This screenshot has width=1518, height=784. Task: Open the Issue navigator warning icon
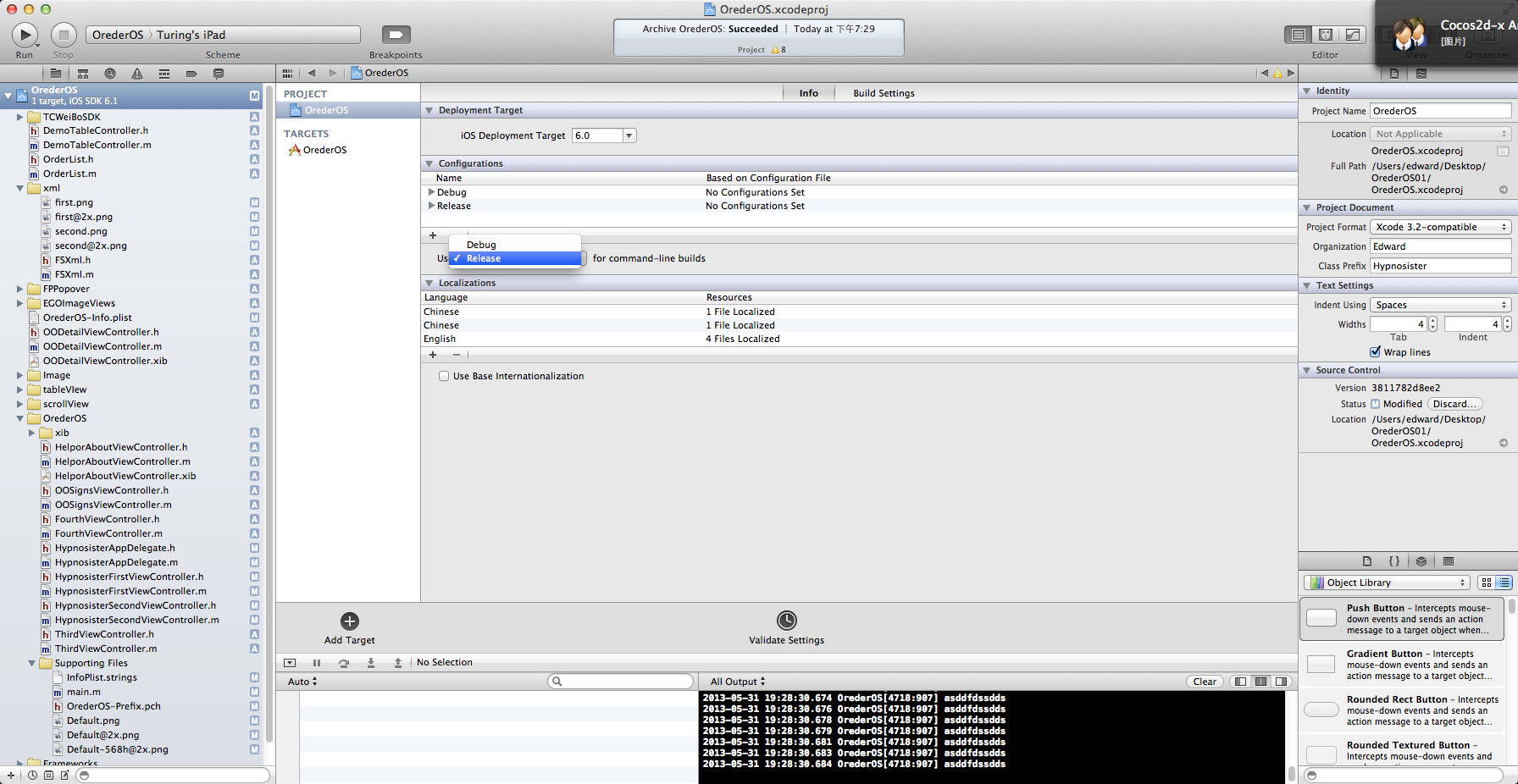click(137, 74)
